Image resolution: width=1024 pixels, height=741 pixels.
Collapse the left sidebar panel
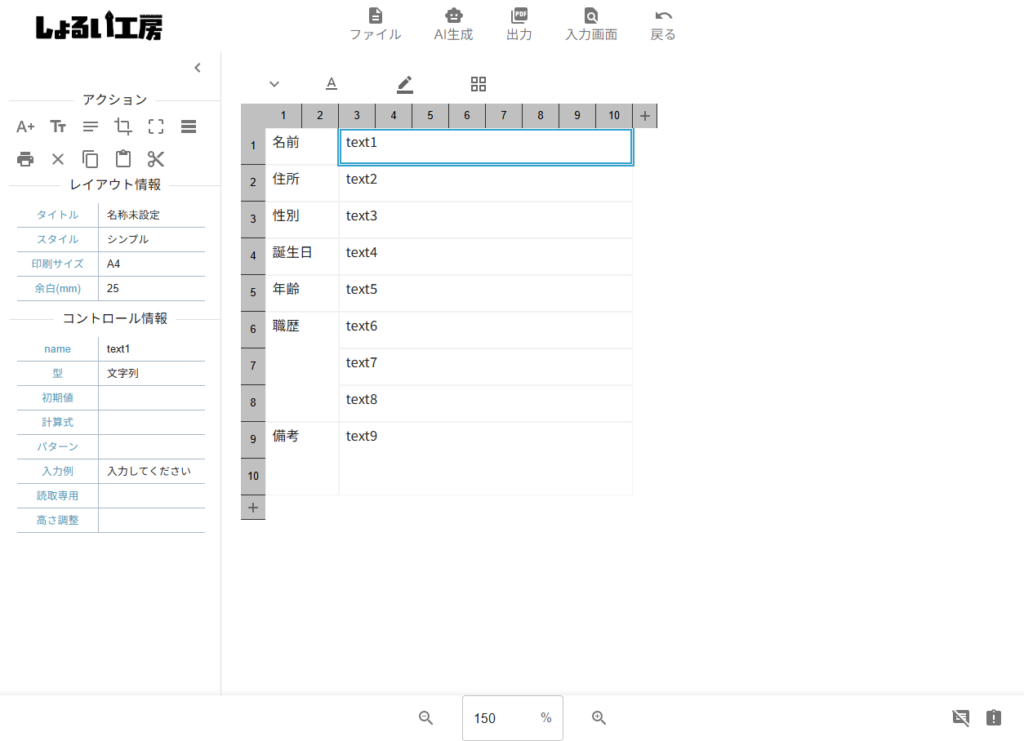[x=197, y=68]
